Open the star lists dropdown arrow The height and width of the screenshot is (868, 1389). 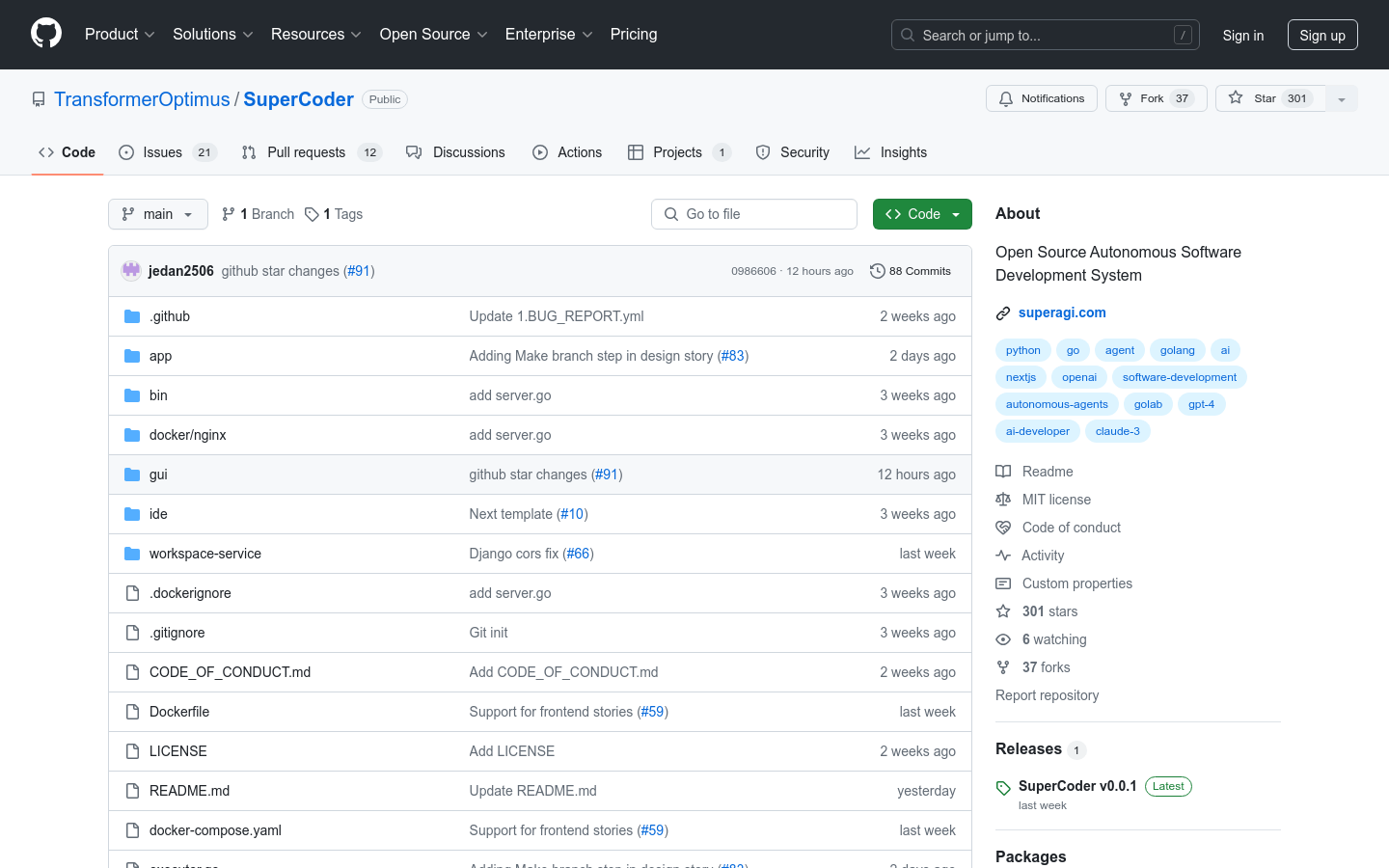point(1342,98)
